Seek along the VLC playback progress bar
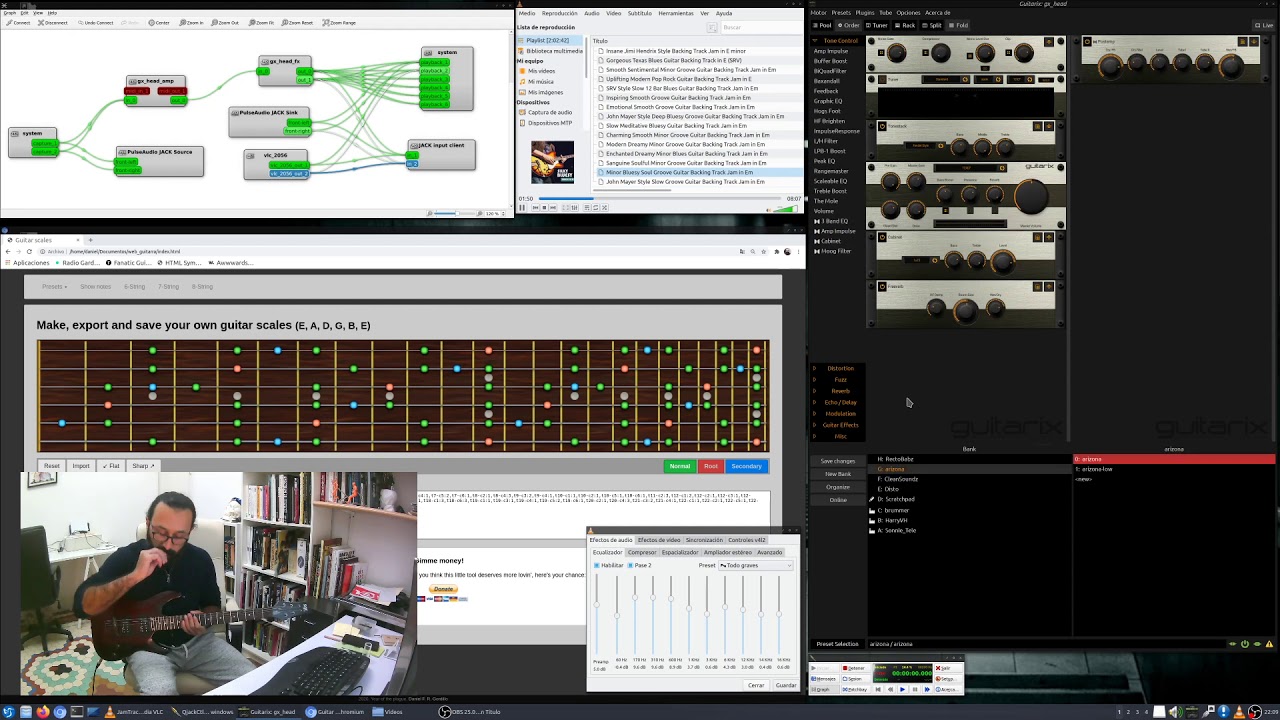Screen dimensions: 1280x720 tap(660, 198)
